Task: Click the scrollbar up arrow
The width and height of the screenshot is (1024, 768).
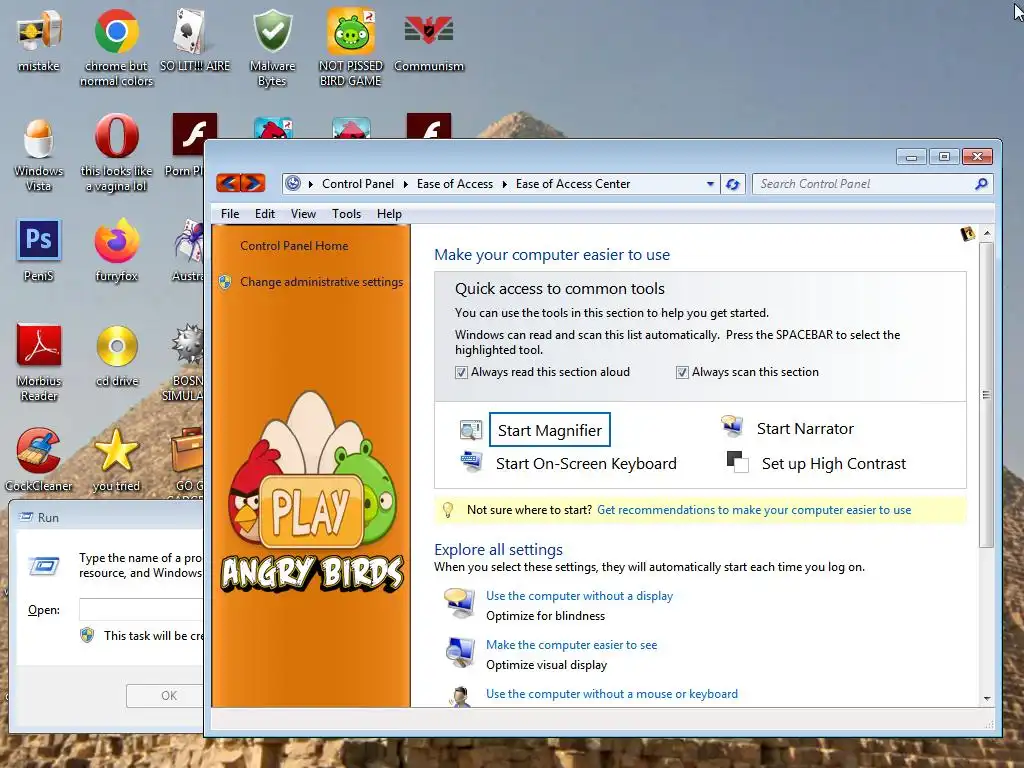Action: [x=987, y=233]
